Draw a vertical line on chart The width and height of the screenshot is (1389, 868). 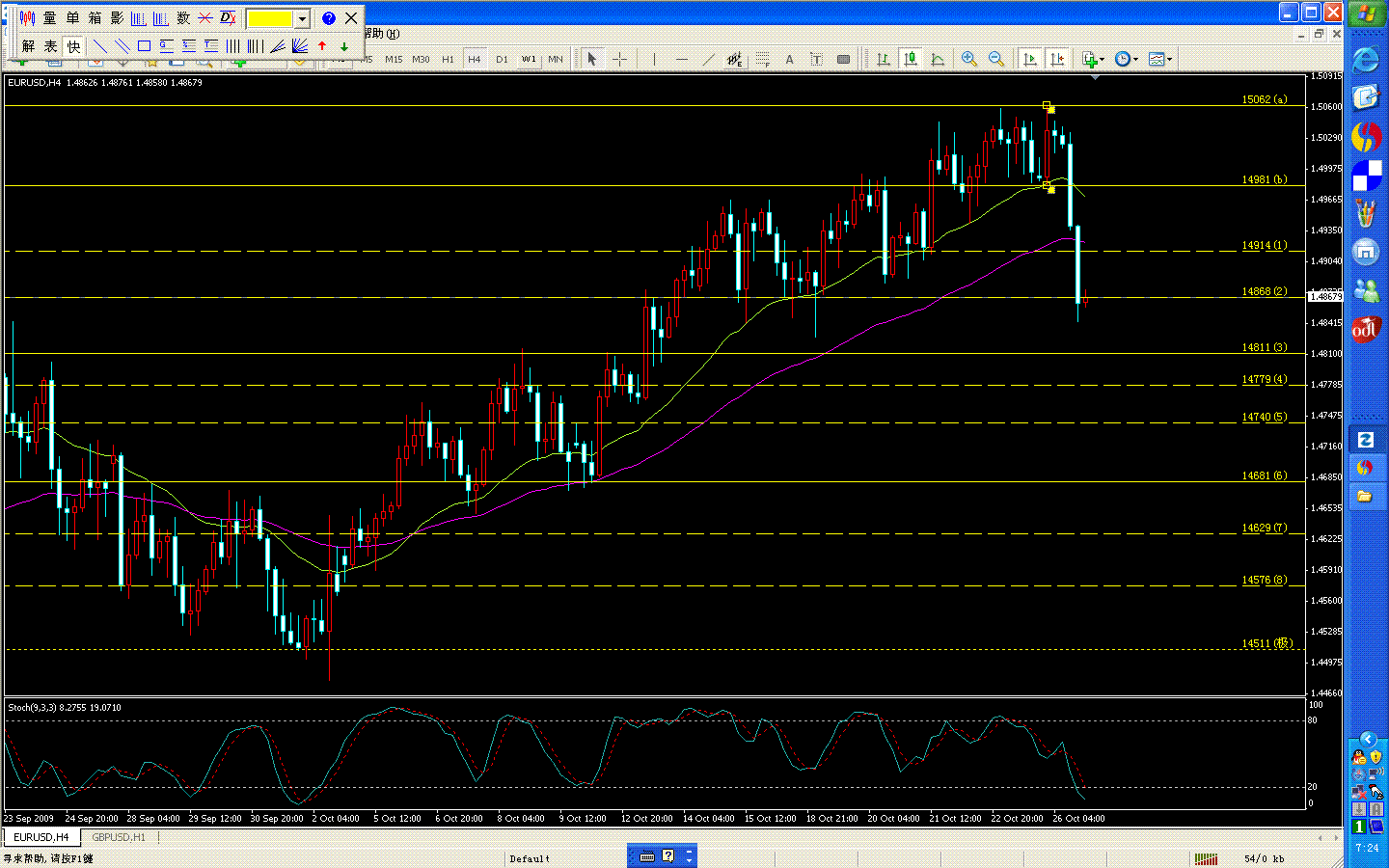point(654,59)
